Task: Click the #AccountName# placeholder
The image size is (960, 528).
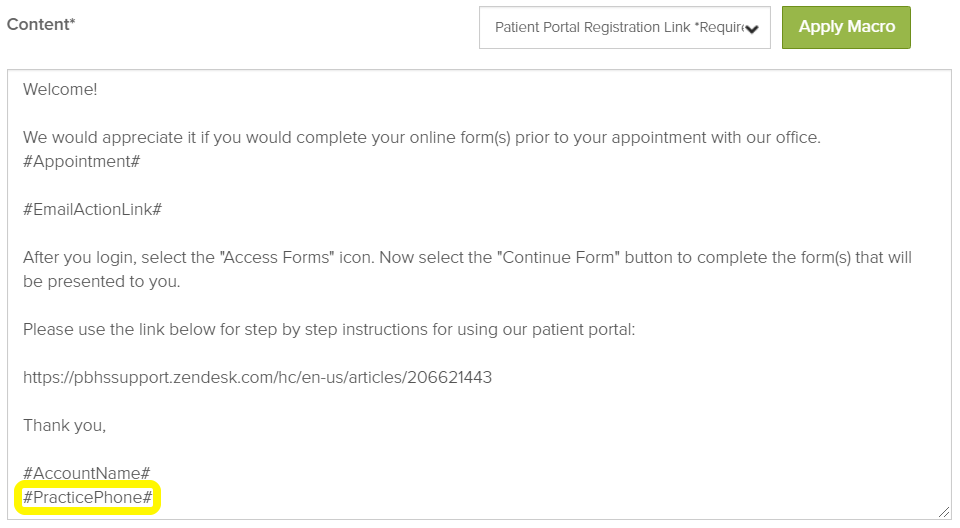Action: point(86,473)
